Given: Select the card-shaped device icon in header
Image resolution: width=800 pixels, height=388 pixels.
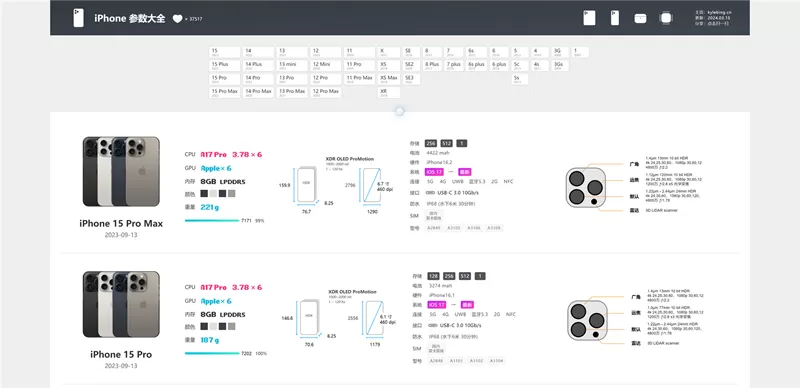Looking at the screenshot, I should [640, 18].
